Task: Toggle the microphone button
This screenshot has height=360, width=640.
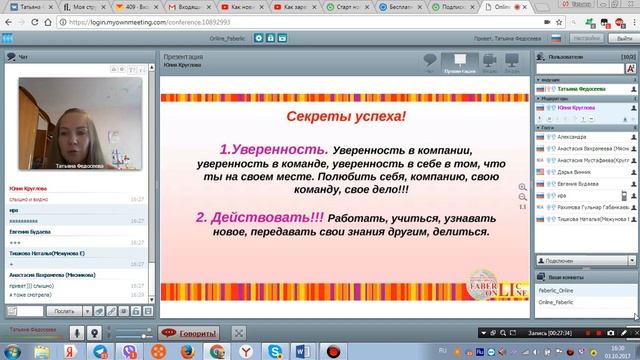Action: pos(77,333)
